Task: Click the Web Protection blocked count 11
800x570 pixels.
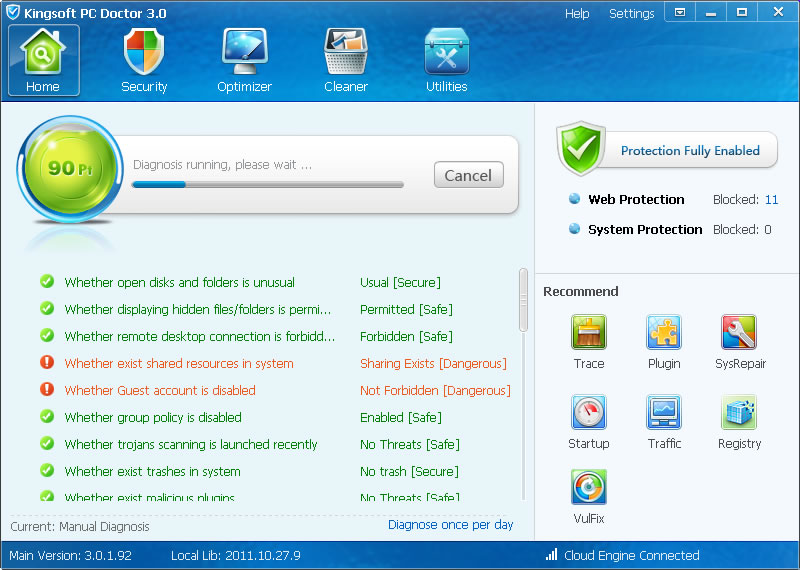Action: pos(771,200)
